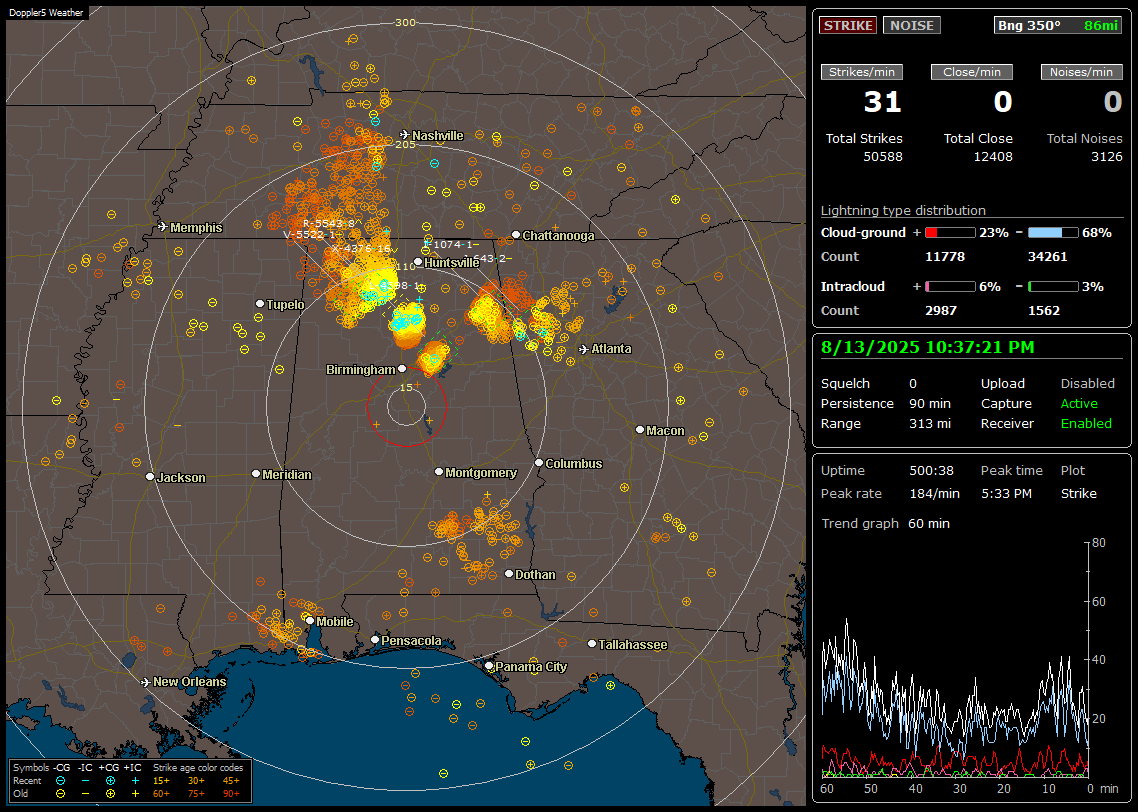1138x812 pixels.
Task: Click the Uptime value 500:38
Action: [x=931, y=471]
